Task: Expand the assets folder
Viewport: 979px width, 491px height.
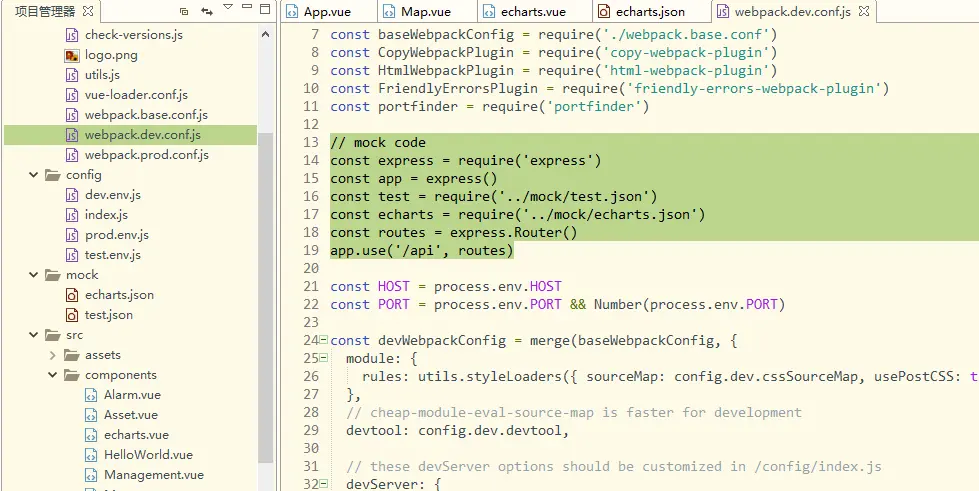Action: point(52,355)
